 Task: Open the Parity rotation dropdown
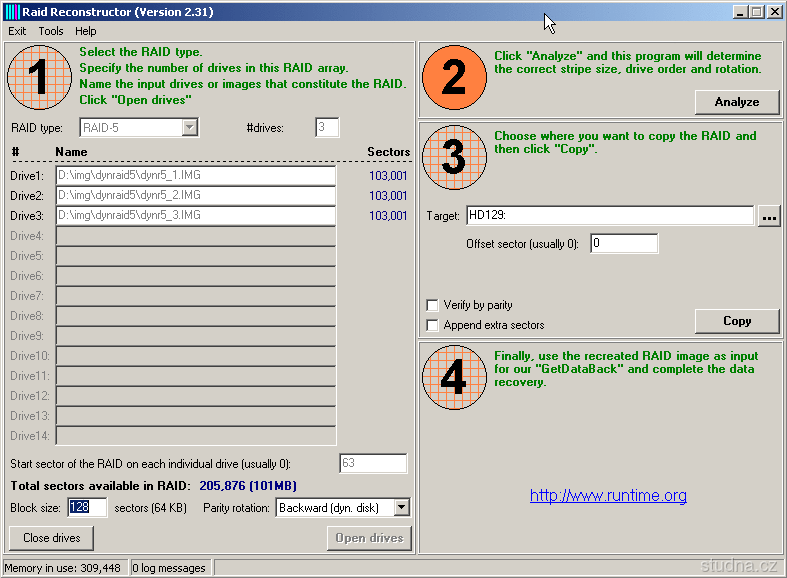coord(402,508)
